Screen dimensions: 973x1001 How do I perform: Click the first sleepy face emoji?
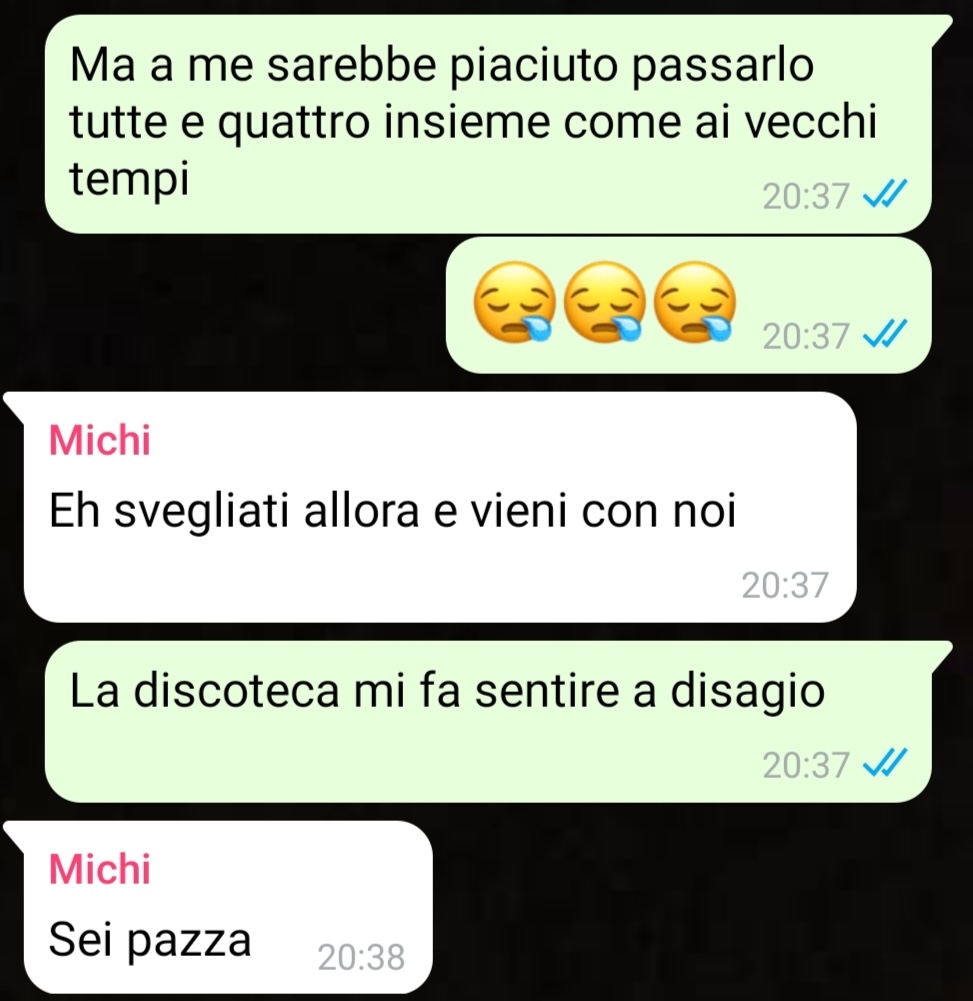click(x=514, y=303)
